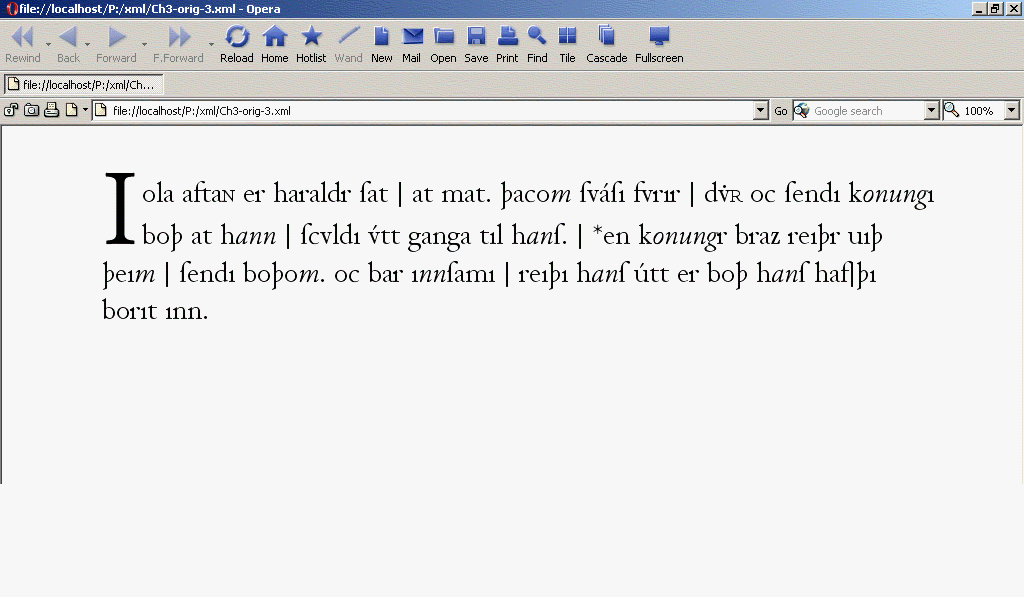
Task: Cascade the open windows
Action: [606, 45]
